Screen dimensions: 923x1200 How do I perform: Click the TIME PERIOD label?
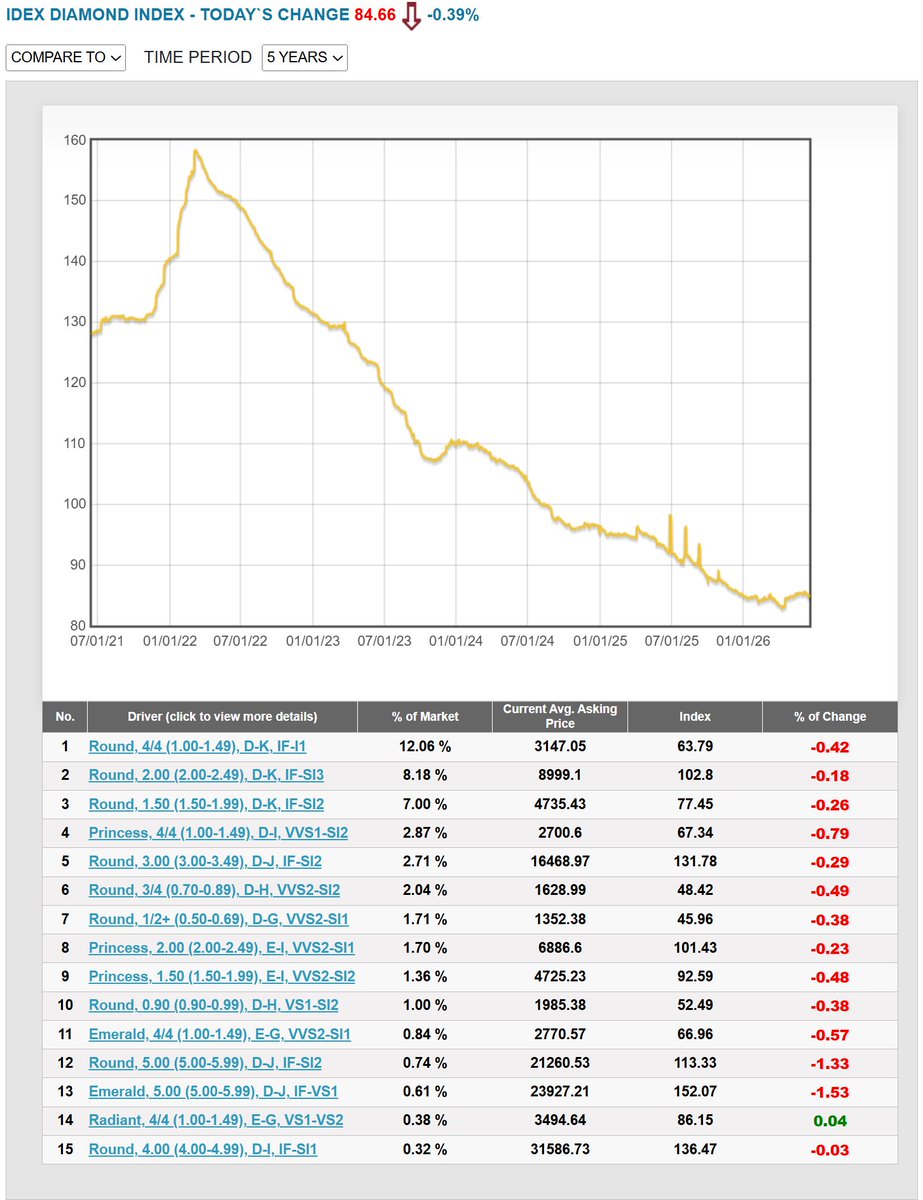pos(198,57)
